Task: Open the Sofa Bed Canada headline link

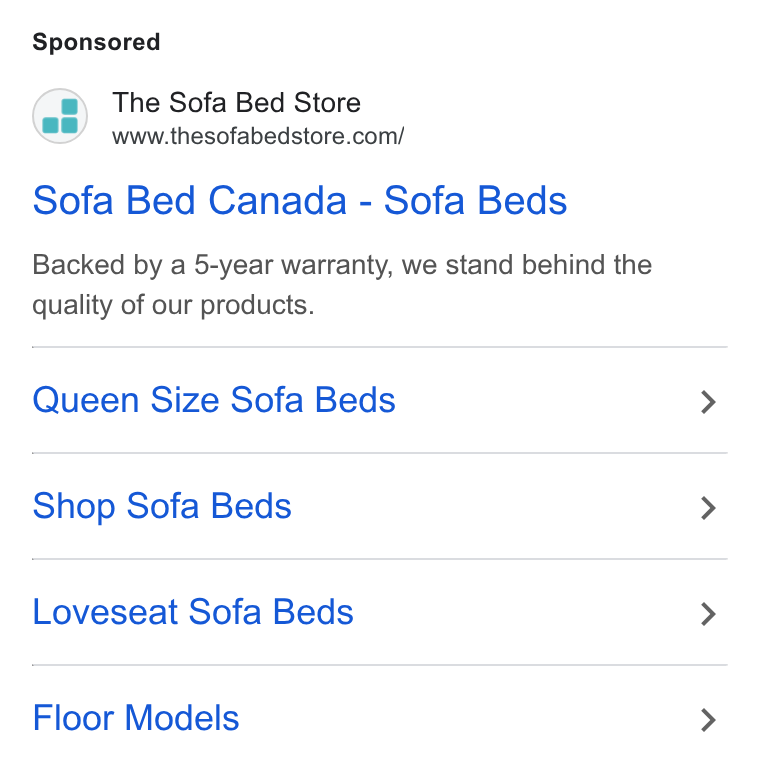Action: click(299, 200)
